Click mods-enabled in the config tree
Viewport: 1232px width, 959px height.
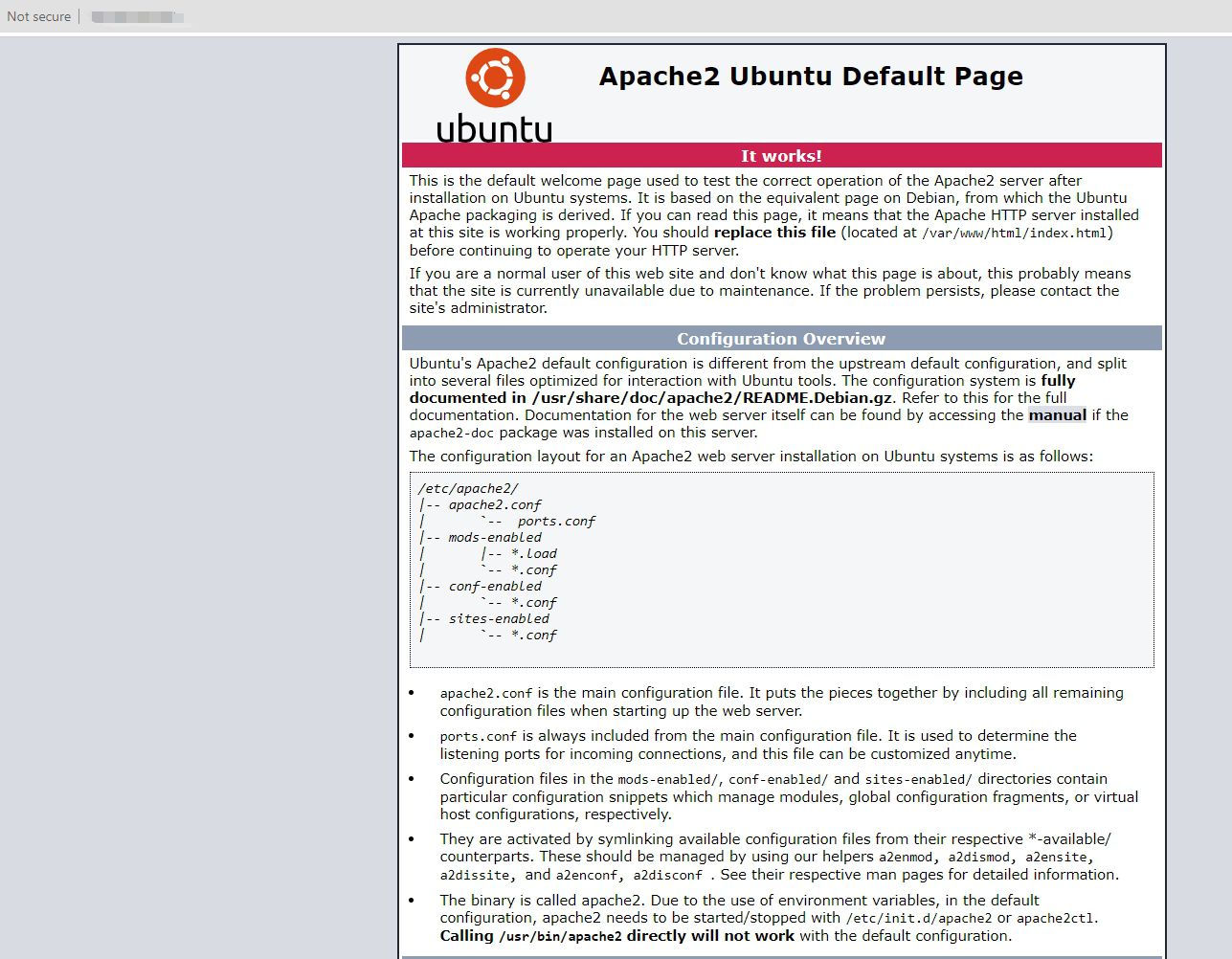pos(495,538)
